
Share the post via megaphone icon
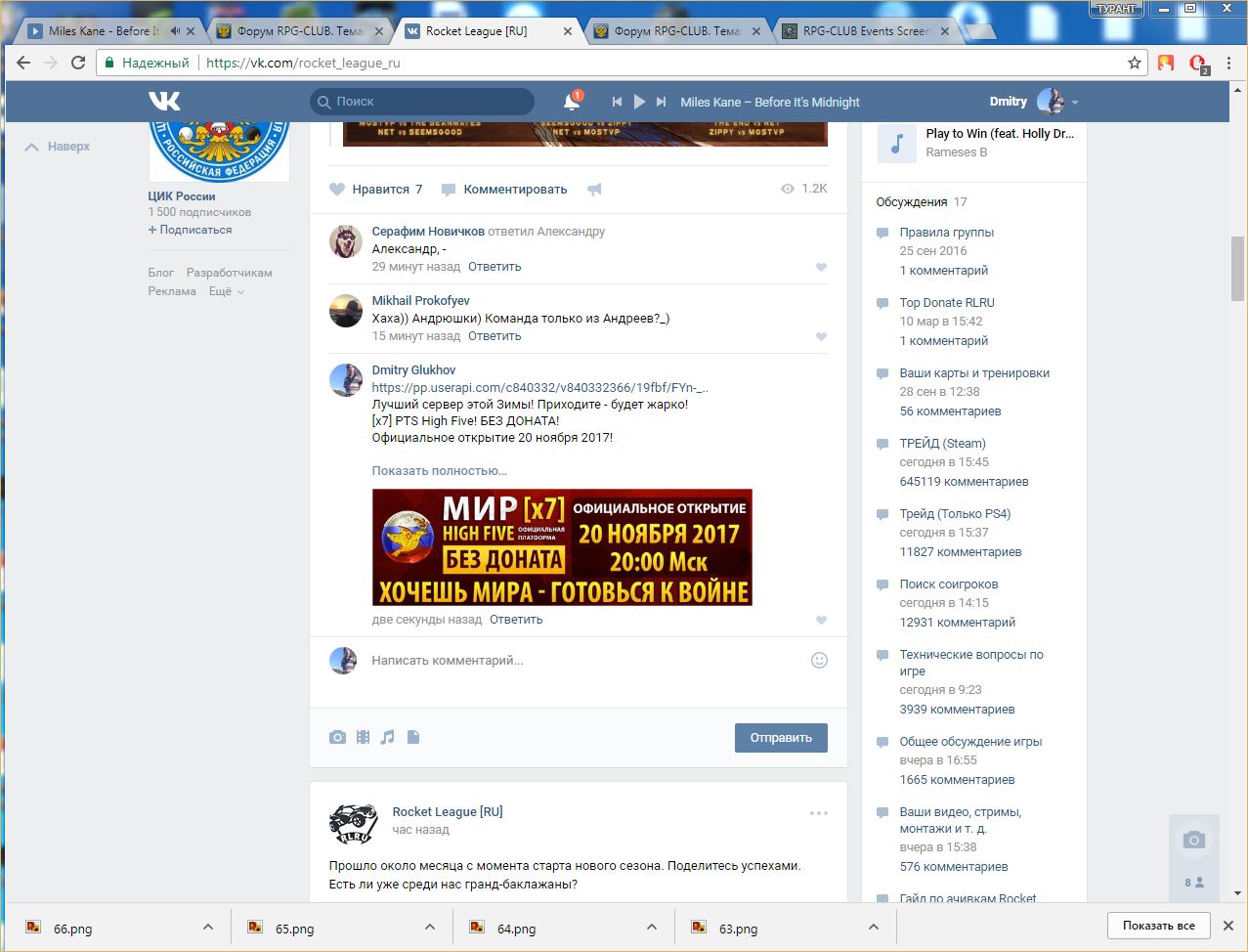coord(594,190)
